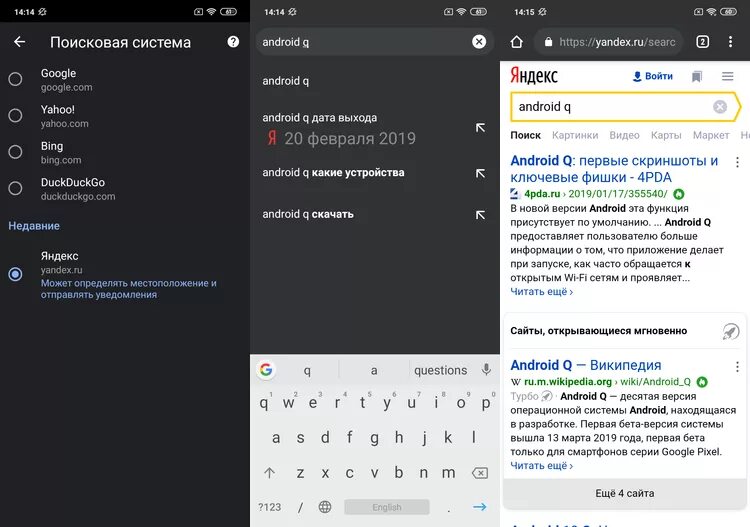This screenshot has width=750, height=527.
Task: Fill query arrow for какие устройства suggestion
Action: point(480,173)
